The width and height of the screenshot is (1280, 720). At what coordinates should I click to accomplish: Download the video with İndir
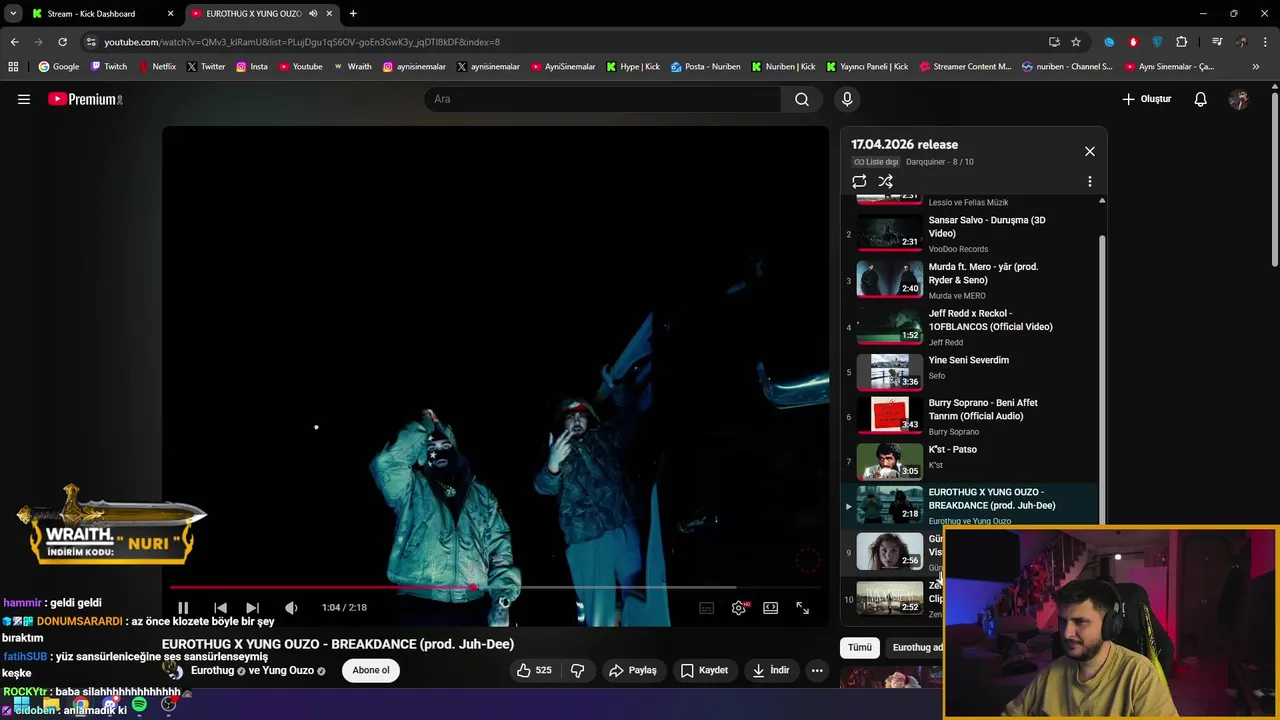pyautogui.click(x=771, y=670)
